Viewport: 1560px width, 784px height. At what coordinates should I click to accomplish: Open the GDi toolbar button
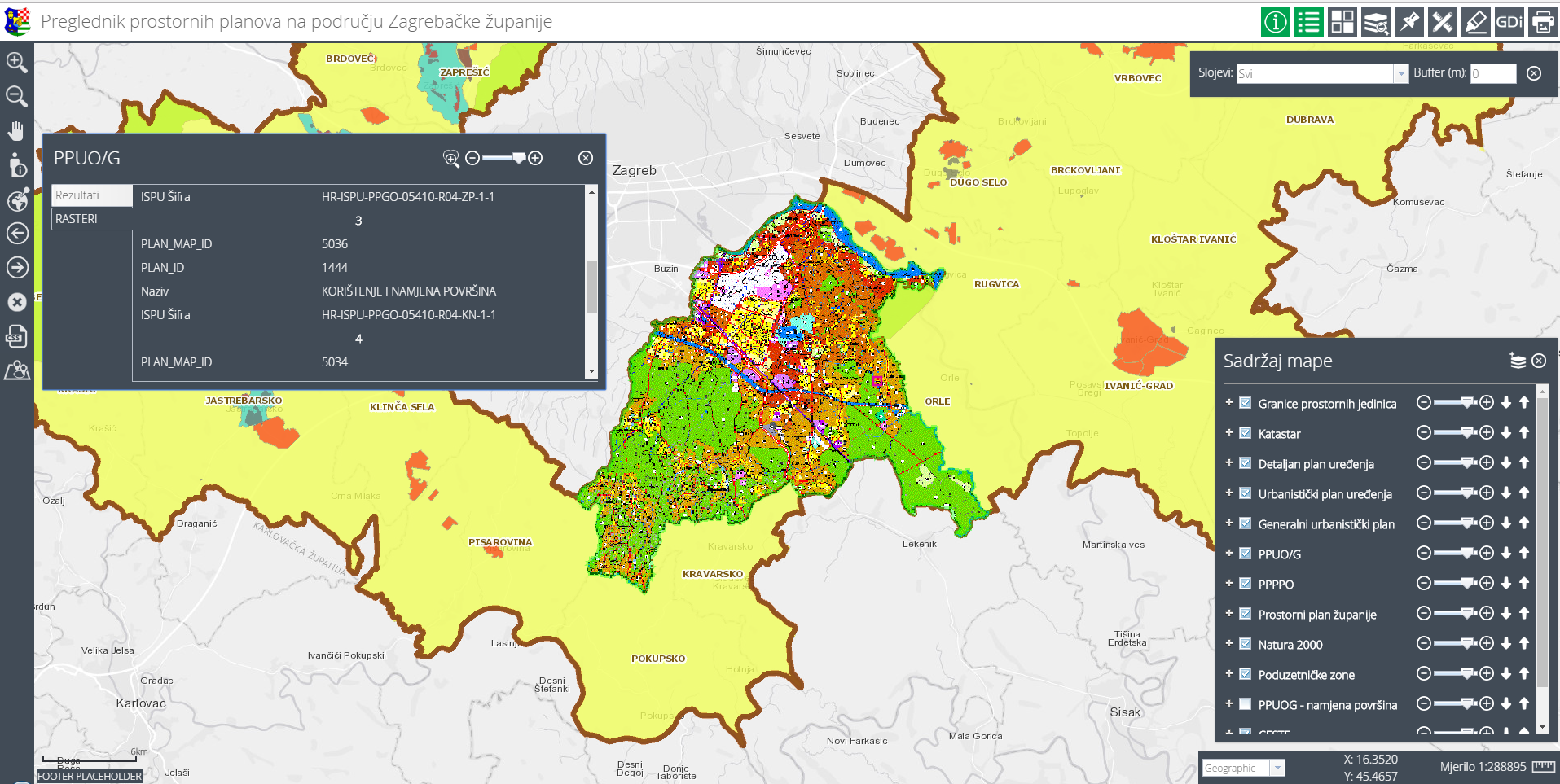coord(1509,22)
